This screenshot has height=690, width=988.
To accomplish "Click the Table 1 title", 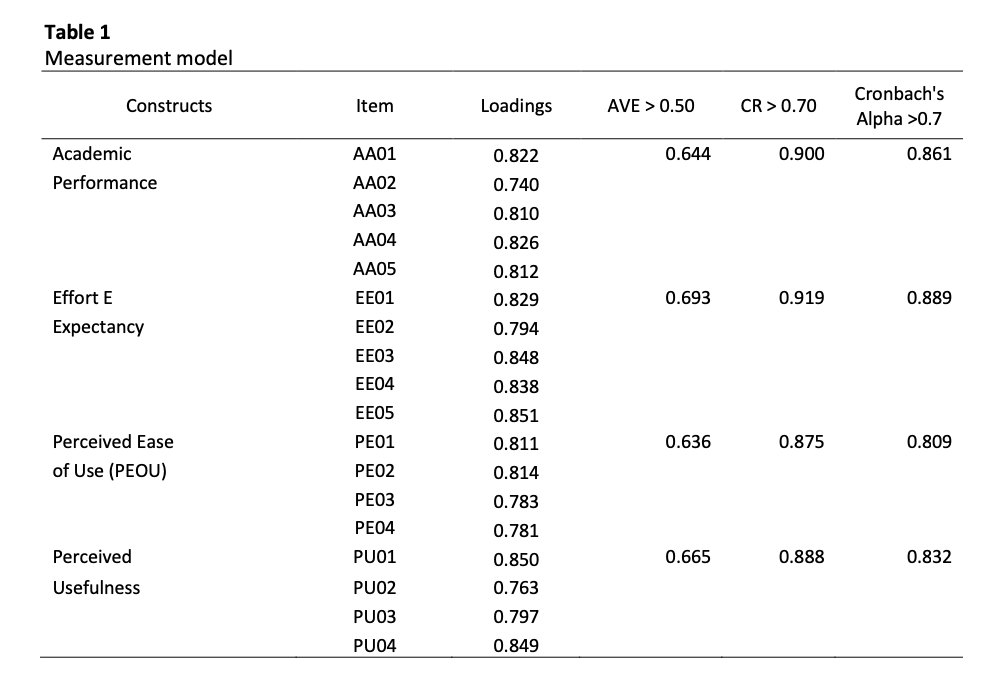I will pyautogui.click(x=77, y=32).
